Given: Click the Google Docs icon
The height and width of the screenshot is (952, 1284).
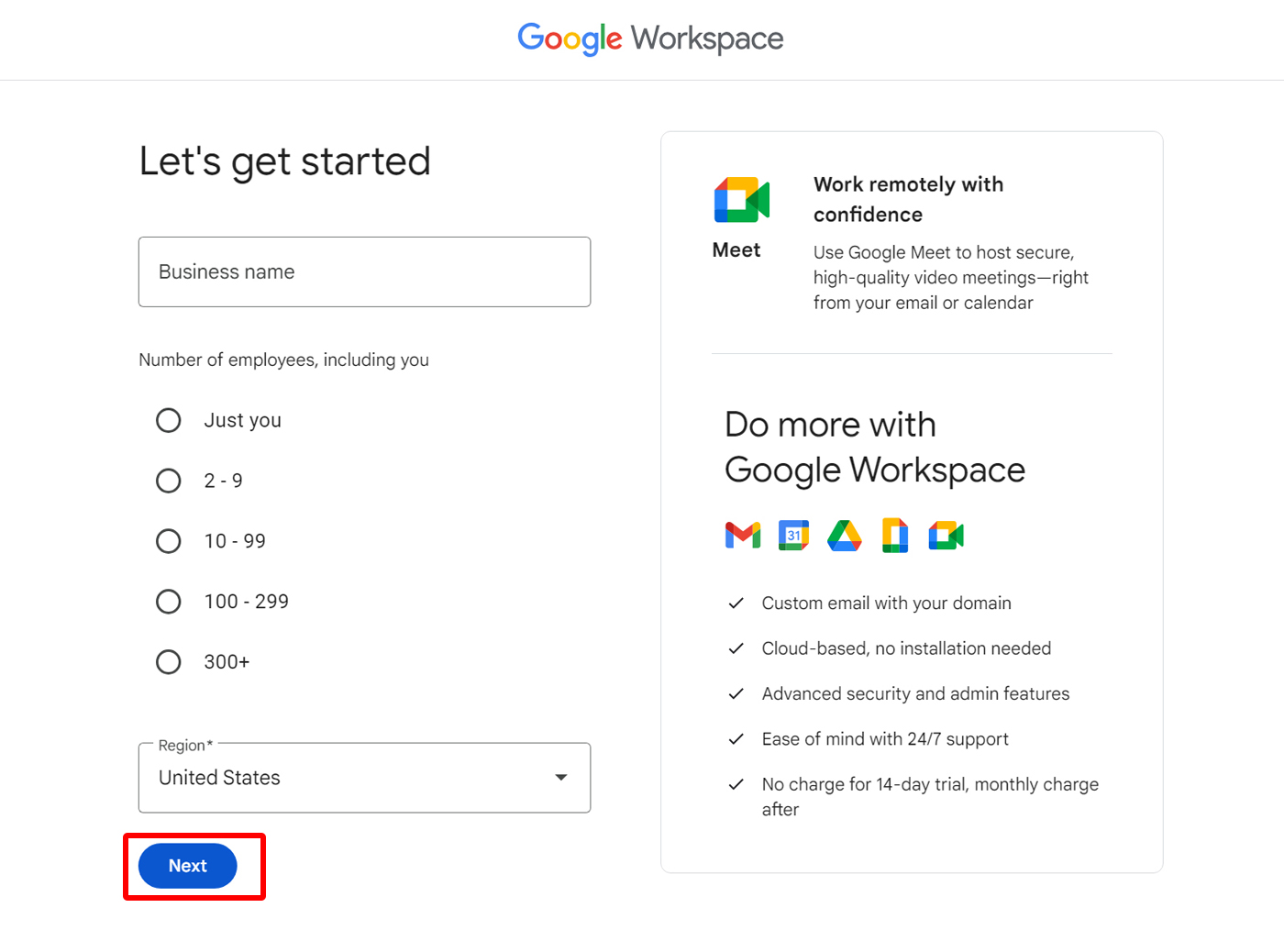Looking at the screenshot, I should (895, 535).
